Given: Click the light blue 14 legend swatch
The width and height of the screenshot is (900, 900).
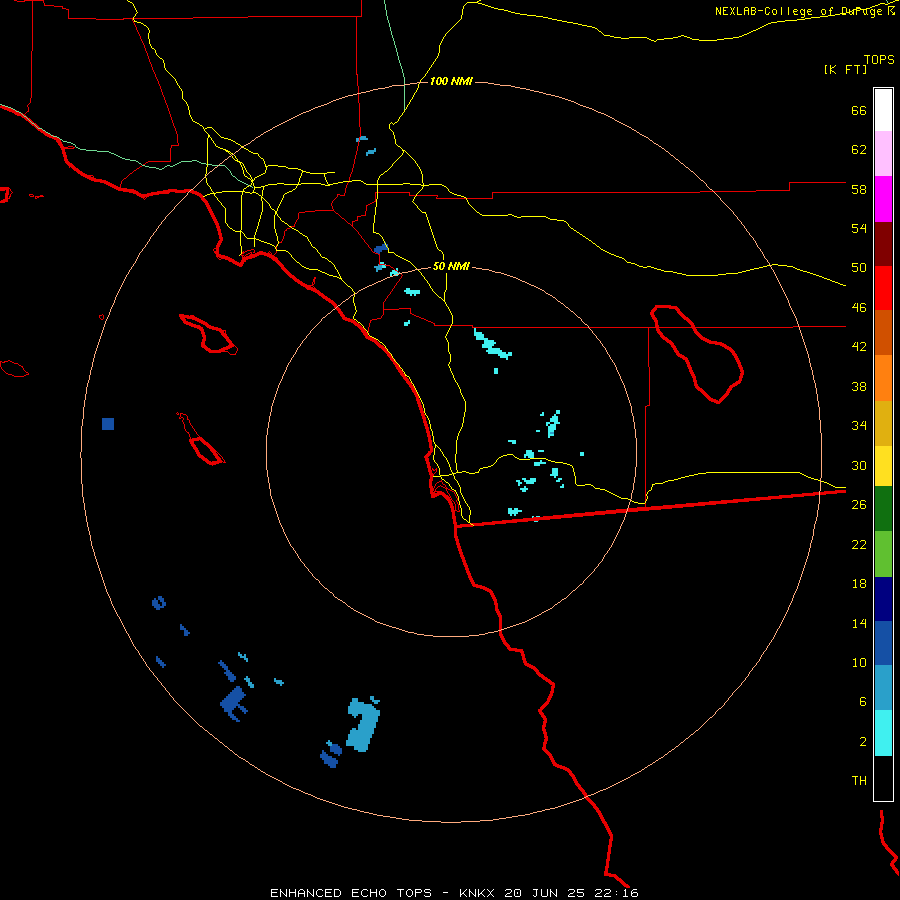Looking at the screenshot, I should (x=883, y=688).
